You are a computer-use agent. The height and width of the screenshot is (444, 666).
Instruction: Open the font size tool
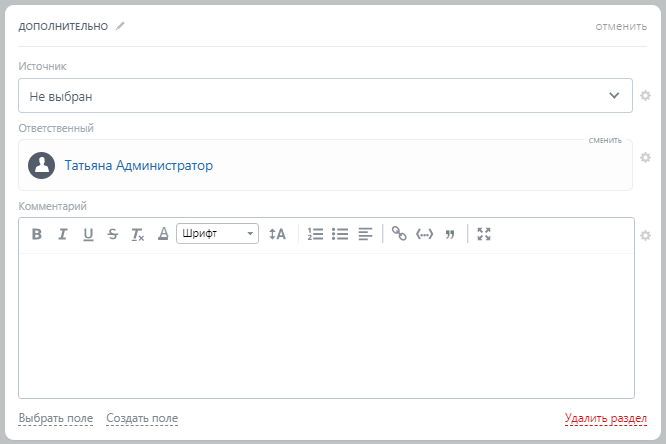(x=277, y=234)
